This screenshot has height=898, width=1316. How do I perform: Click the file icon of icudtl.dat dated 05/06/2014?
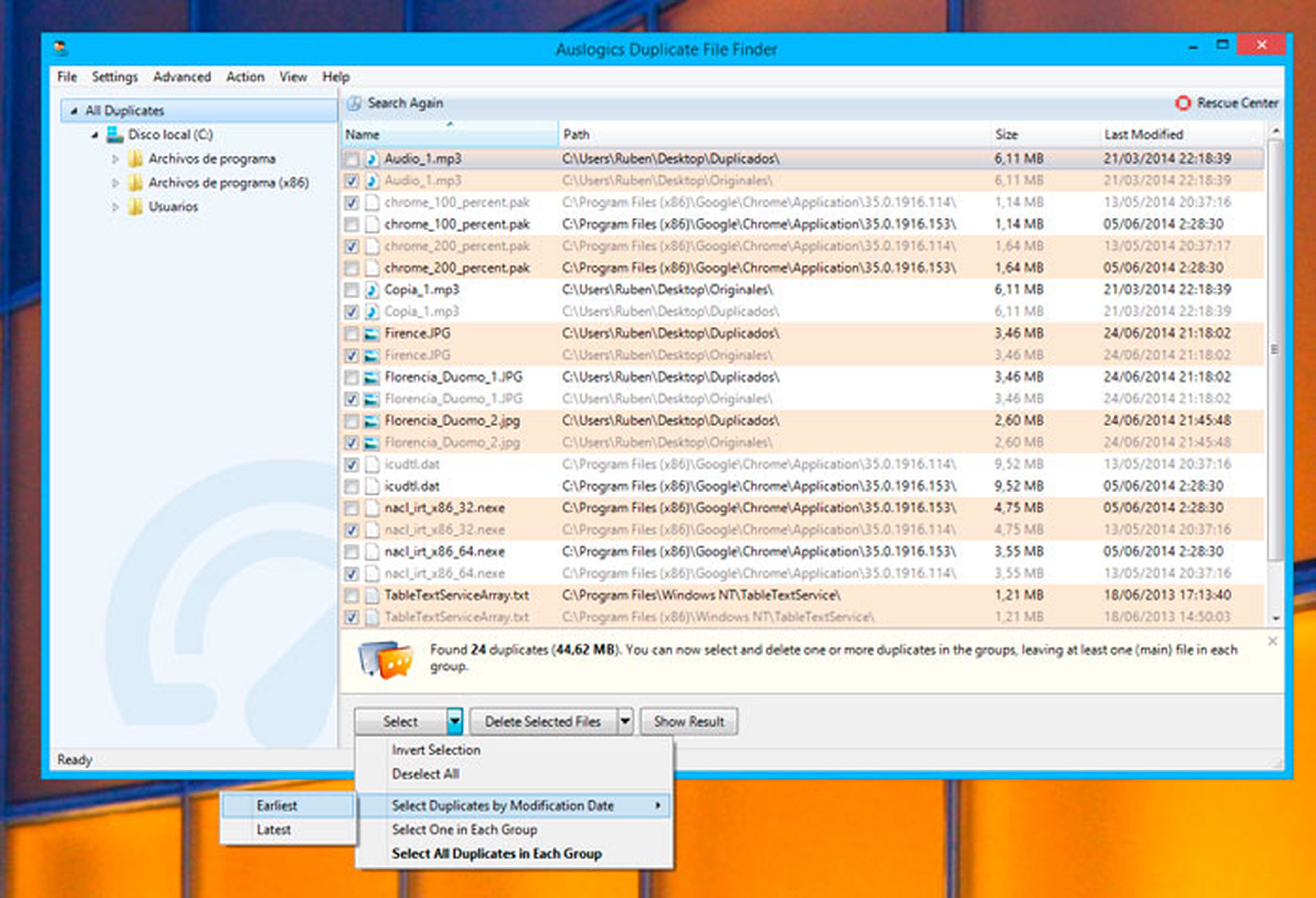(x=371, y=486)
